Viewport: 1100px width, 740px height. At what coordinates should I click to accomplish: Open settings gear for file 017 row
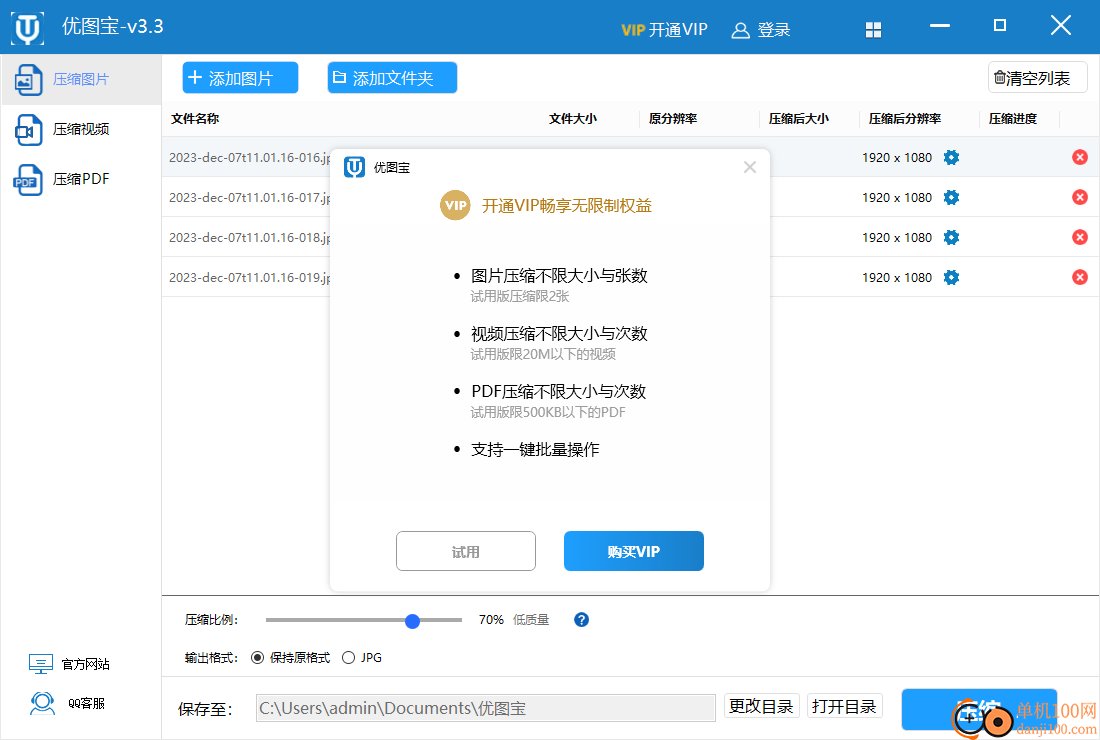[x=951, y=198]
